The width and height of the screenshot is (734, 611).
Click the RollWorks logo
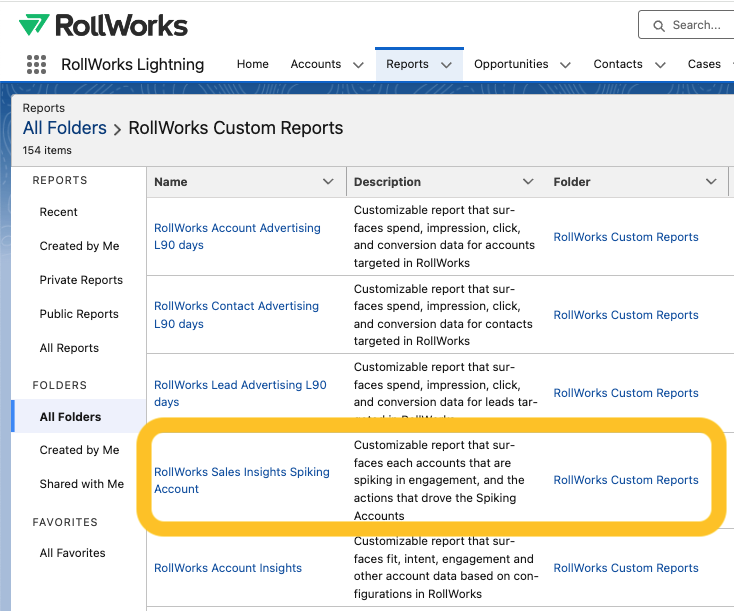tap(103, 25)
